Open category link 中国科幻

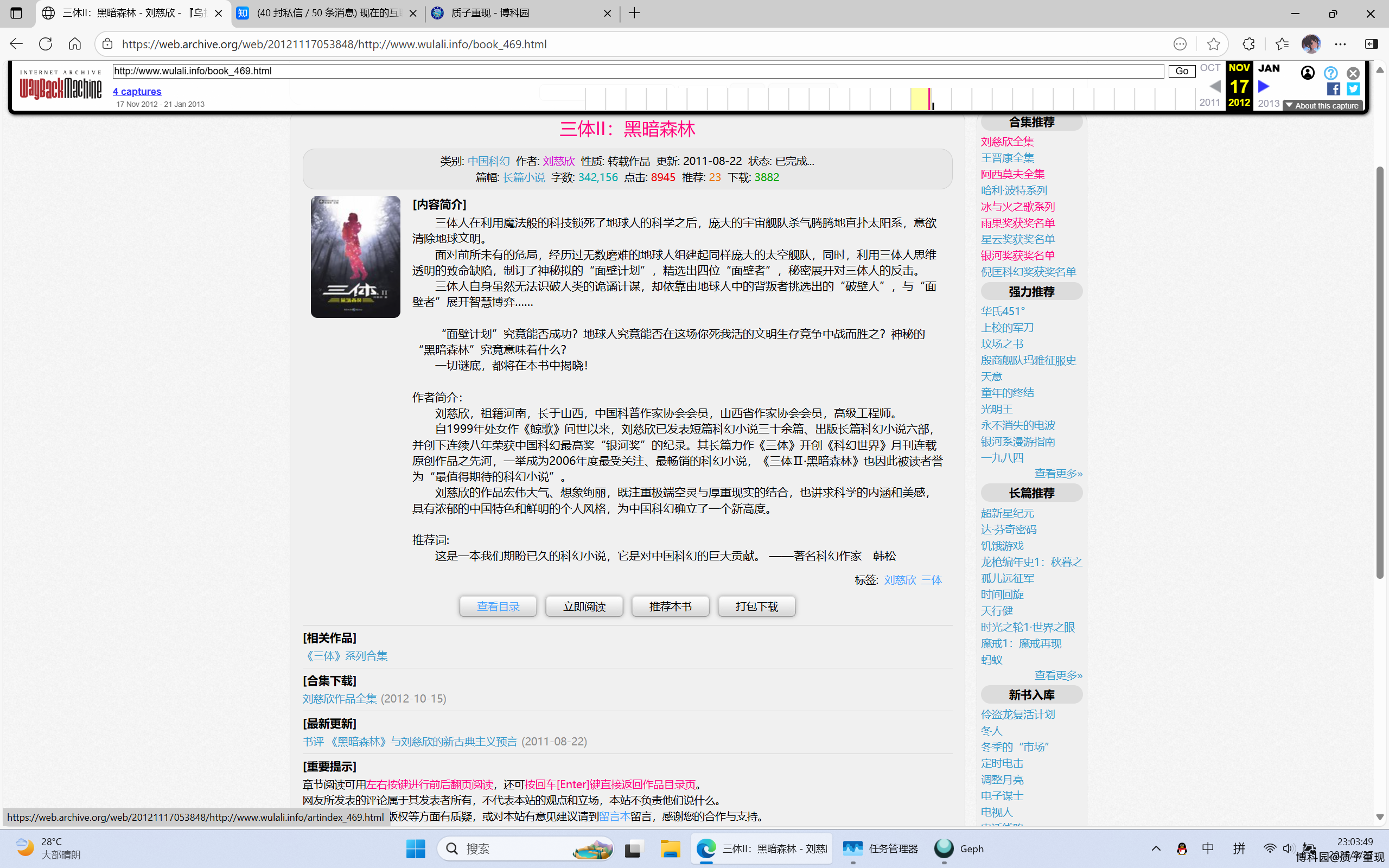click(488, 161)
